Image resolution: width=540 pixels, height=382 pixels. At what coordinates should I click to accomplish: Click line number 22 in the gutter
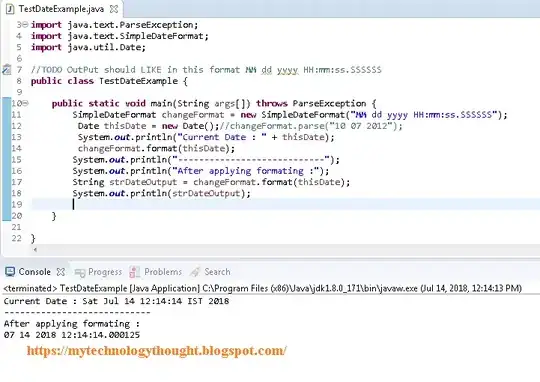(x=16, y=238)
